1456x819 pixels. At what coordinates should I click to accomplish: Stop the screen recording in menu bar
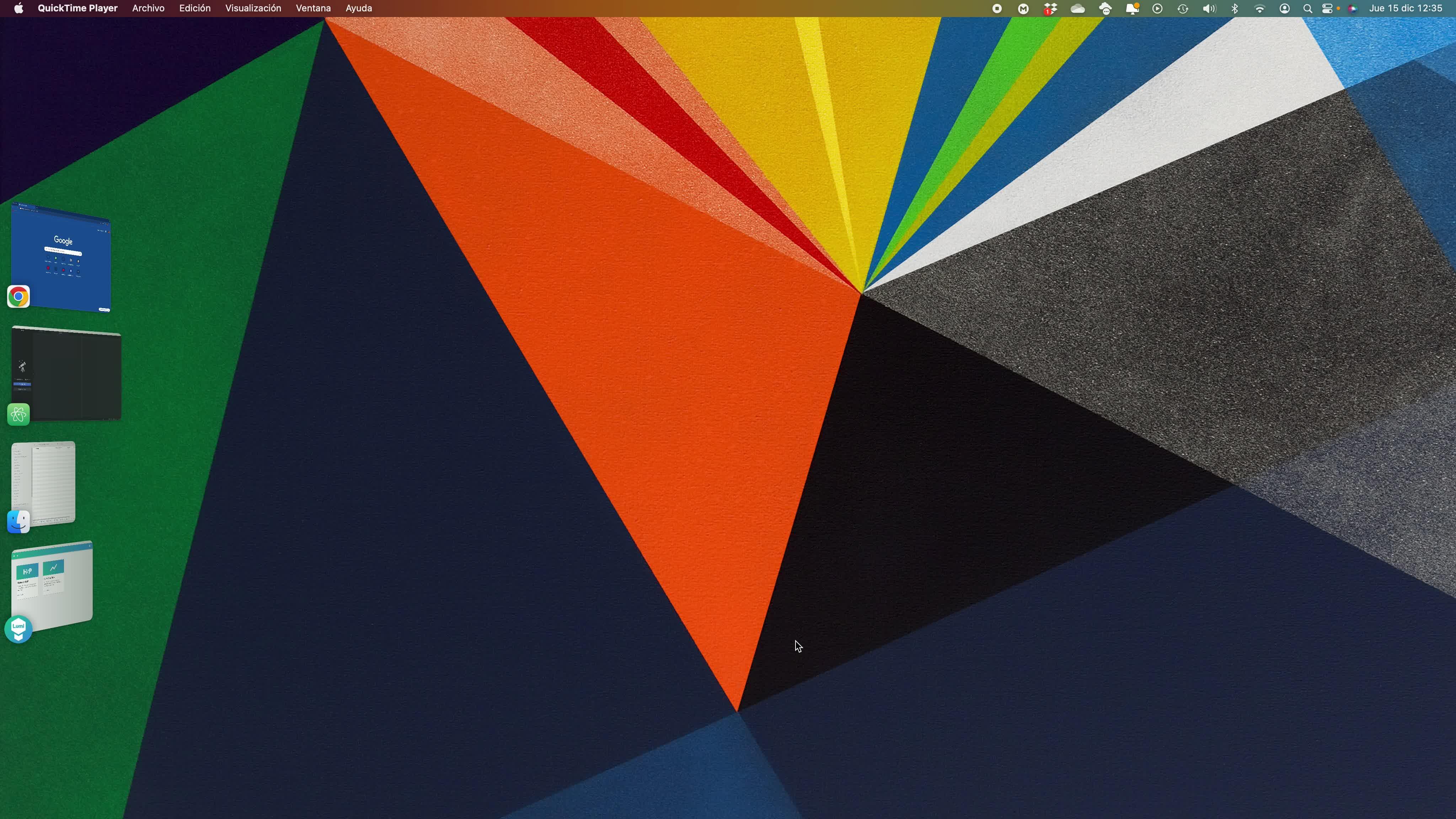(x=997, y=9)
